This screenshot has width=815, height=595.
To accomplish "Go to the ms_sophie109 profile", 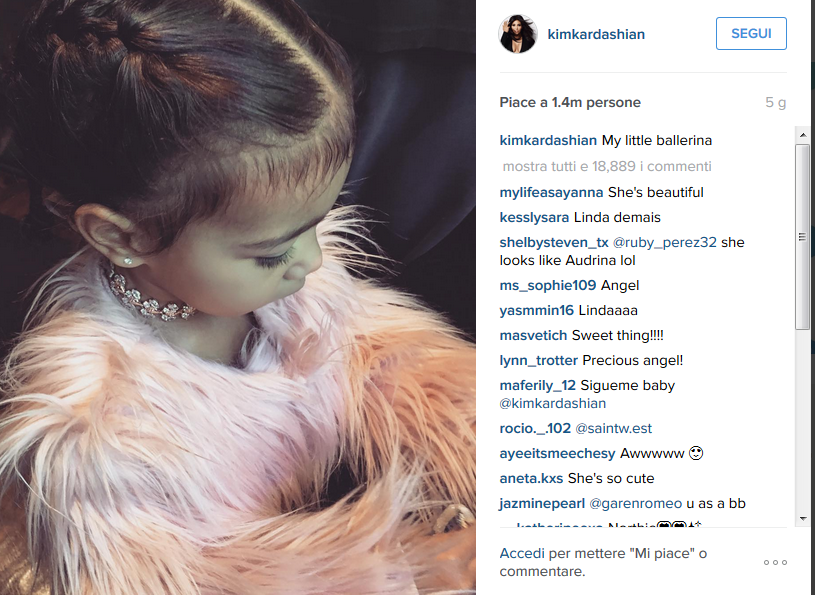I will [548, 285].
